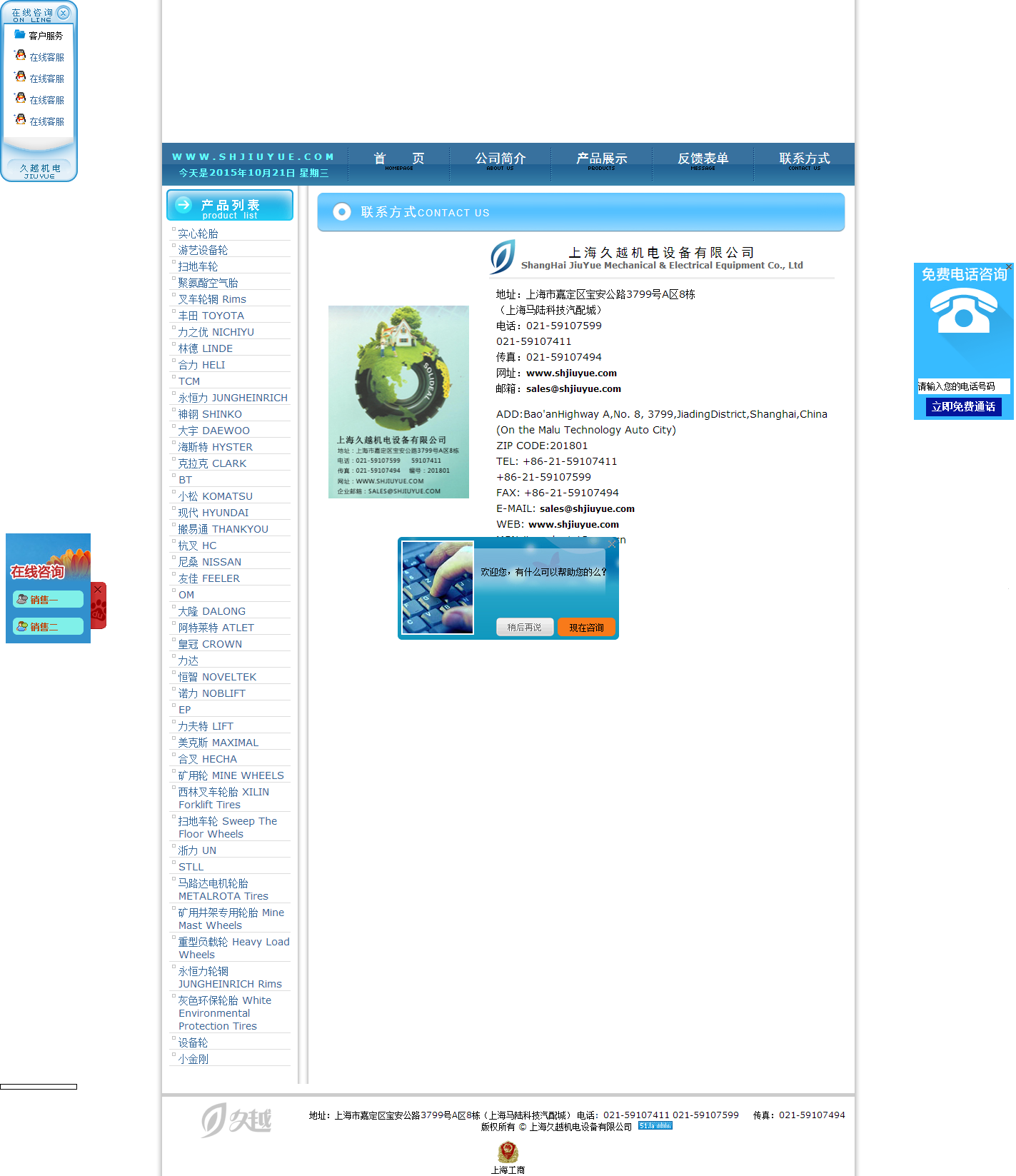The height and width of the screenshot is (1176, 1016).
Task: Click the 稍后再说 button in popup
Action: 525,628
